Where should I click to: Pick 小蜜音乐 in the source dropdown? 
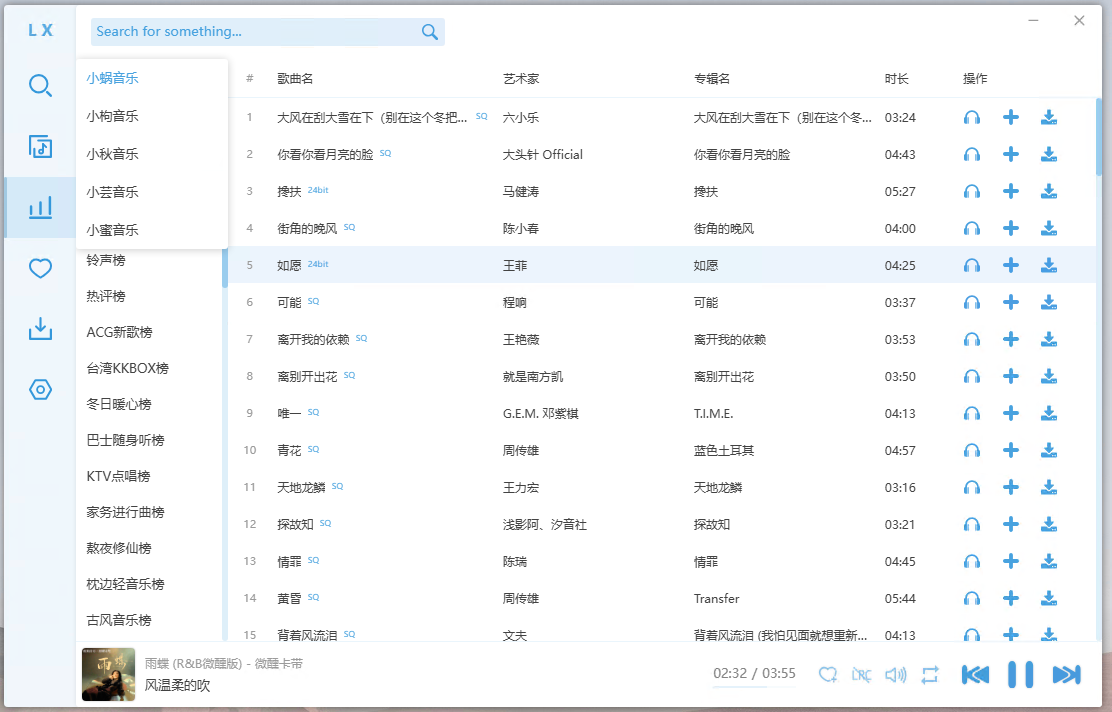113,230
